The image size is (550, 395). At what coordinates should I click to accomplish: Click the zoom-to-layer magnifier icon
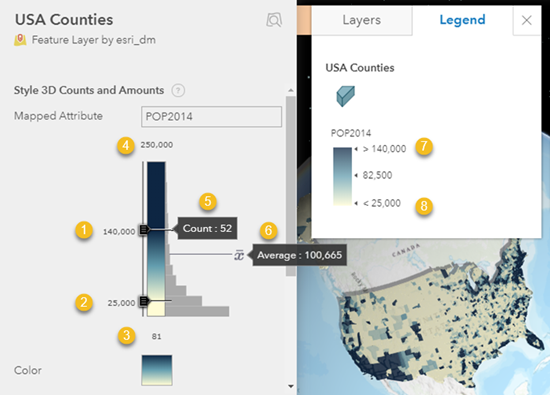(x=274, y=20)
